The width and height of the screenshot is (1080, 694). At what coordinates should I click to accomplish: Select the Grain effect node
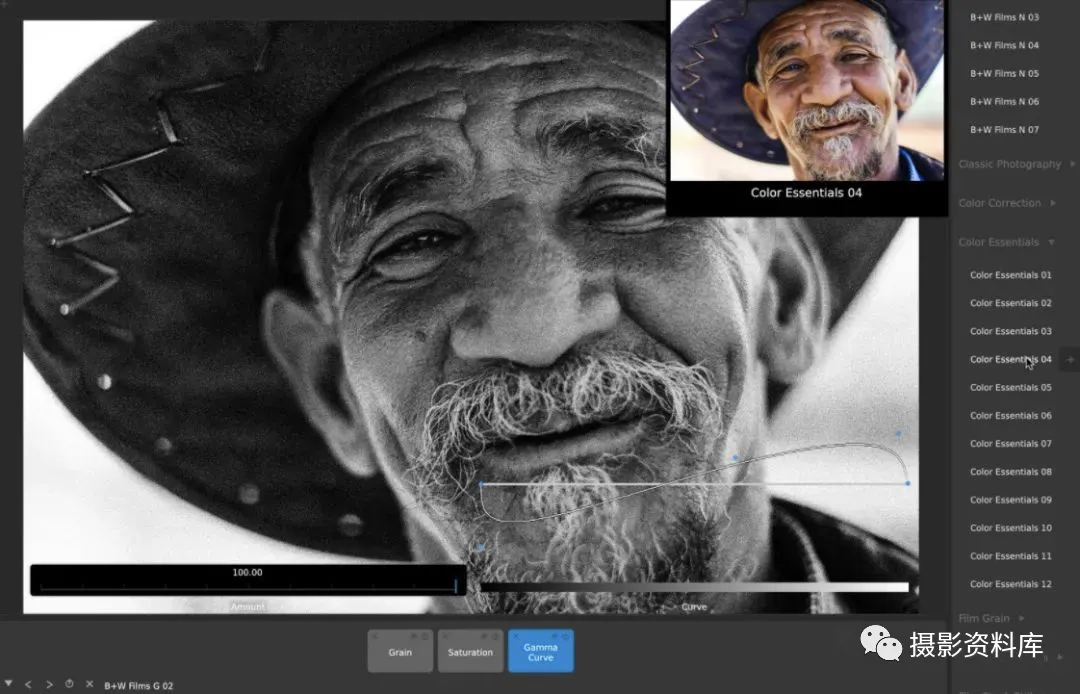[x=400, y=651]
